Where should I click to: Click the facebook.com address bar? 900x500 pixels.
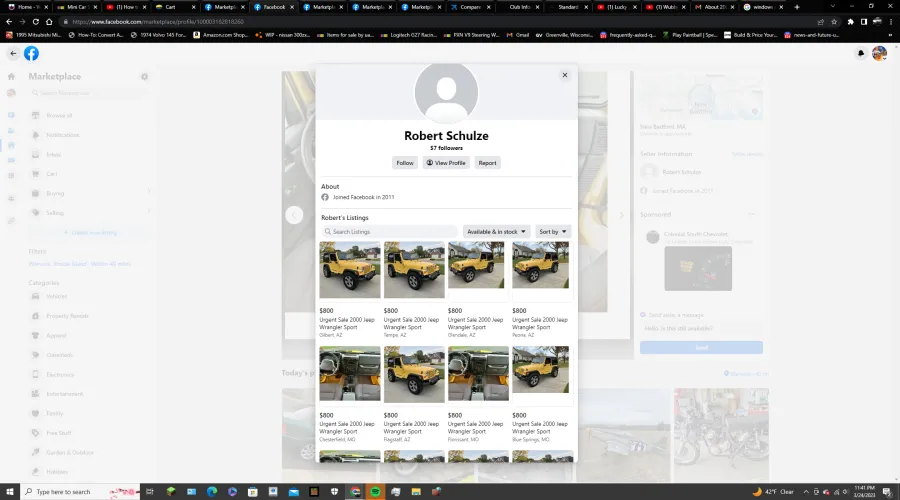(436, 22)
